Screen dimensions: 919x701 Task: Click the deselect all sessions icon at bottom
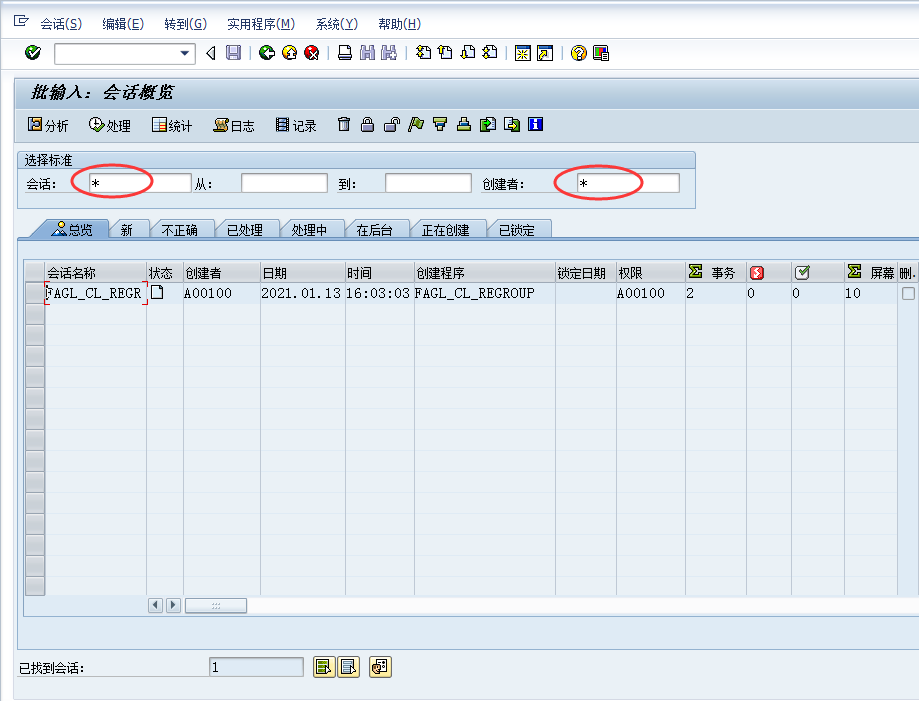pyautogui.click(x=349, y=666)
